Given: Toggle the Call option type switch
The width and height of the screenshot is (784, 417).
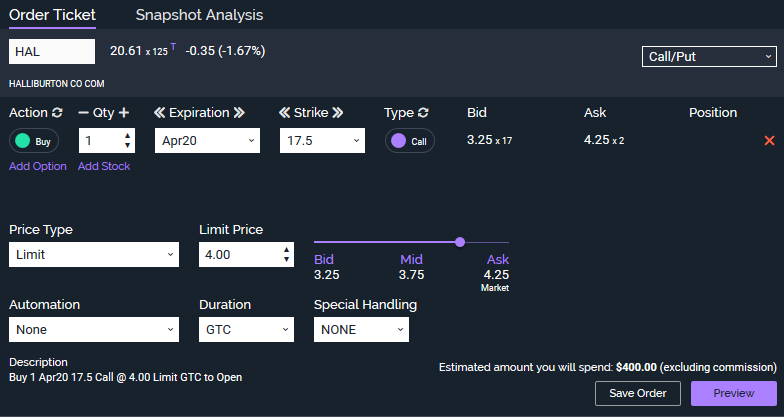Looking at the screenshot, I should click(410, 141).
